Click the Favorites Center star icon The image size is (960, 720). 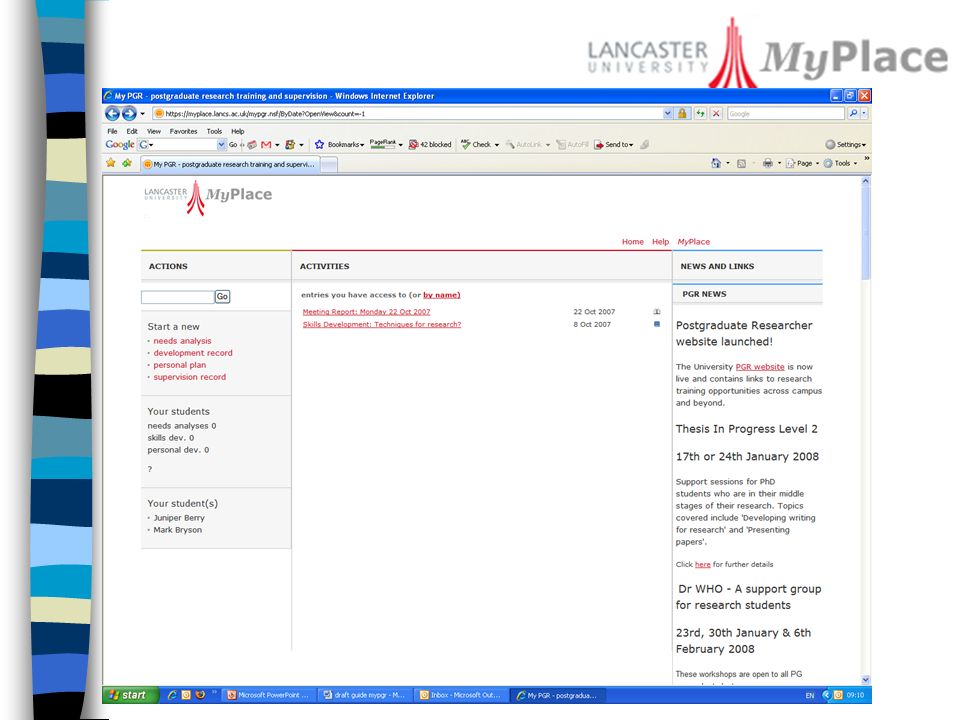111,163
